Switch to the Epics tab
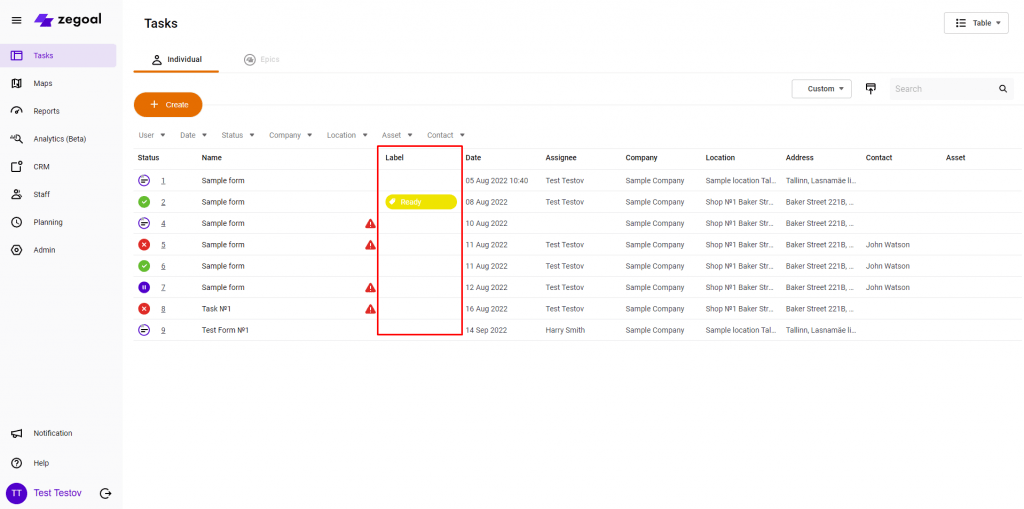 click(262, 60)
